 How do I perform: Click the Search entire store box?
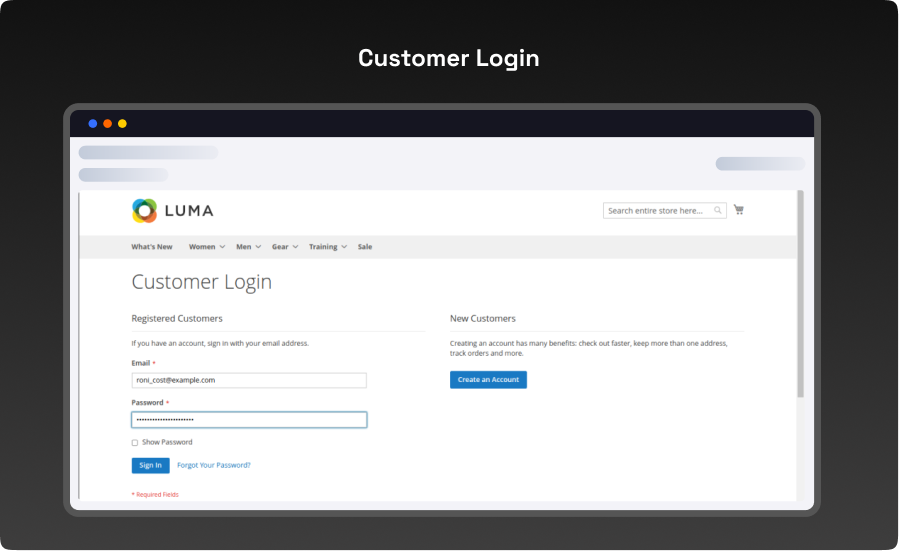pyautogui.click(x=658, y=211)
